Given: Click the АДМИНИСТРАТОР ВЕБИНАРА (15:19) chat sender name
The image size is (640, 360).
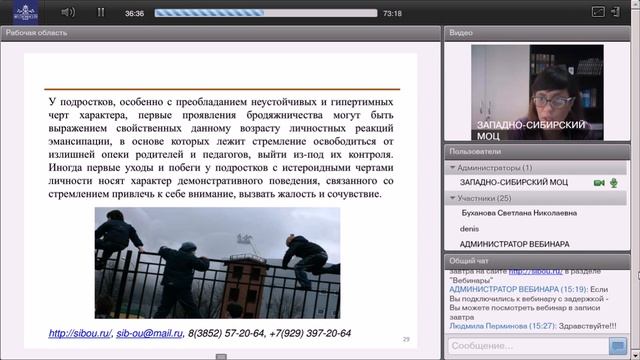Looking at the screenshot, I should coord(518,289).
